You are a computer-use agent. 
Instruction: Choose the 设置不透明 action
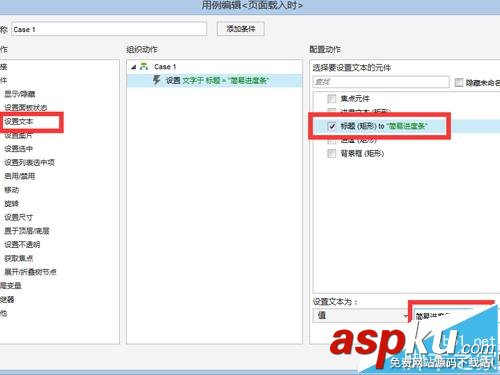tap(22, 244)
